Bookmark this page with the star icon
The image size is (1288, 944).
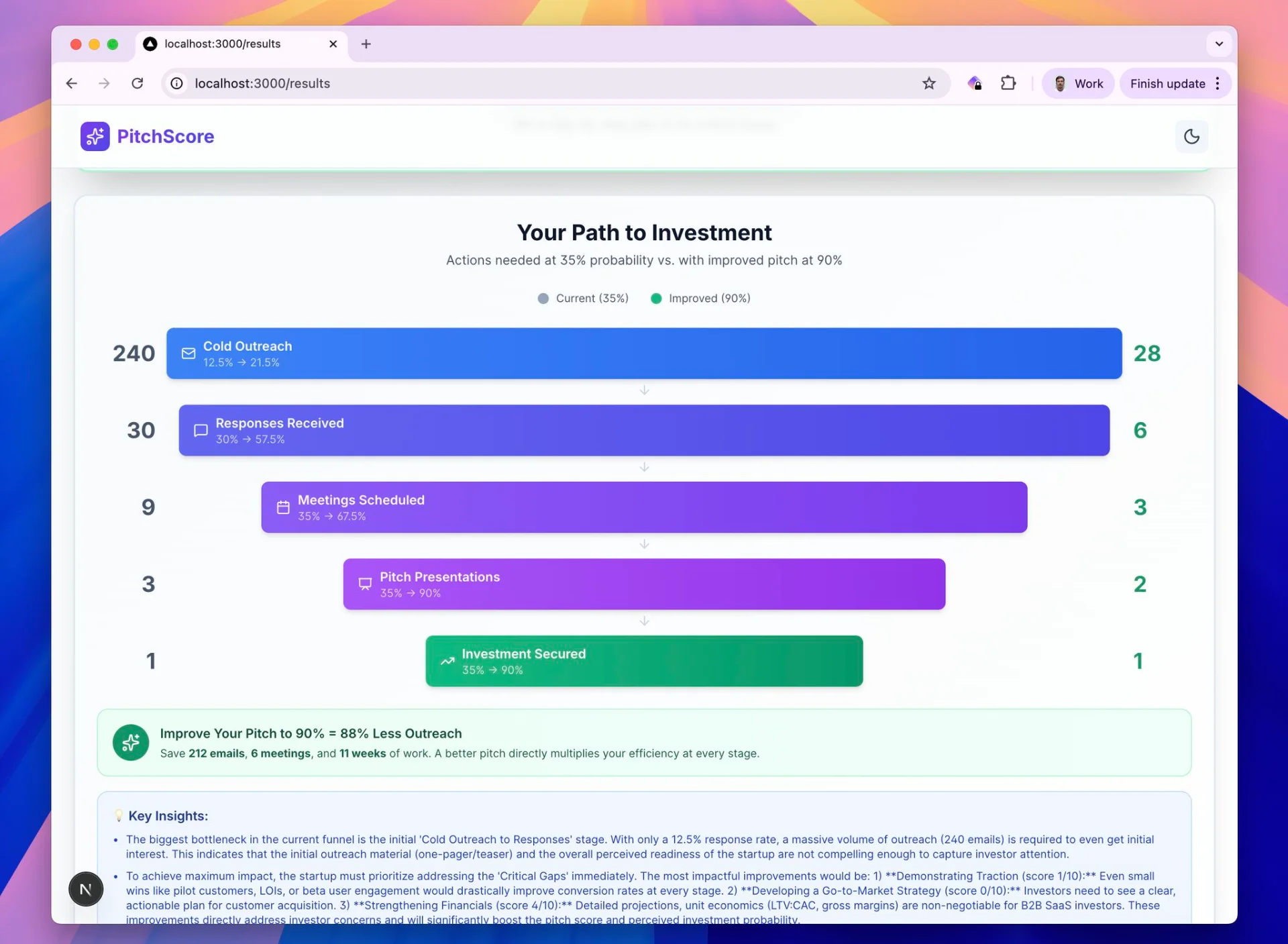pyautogui.click(x=928, y=84)
